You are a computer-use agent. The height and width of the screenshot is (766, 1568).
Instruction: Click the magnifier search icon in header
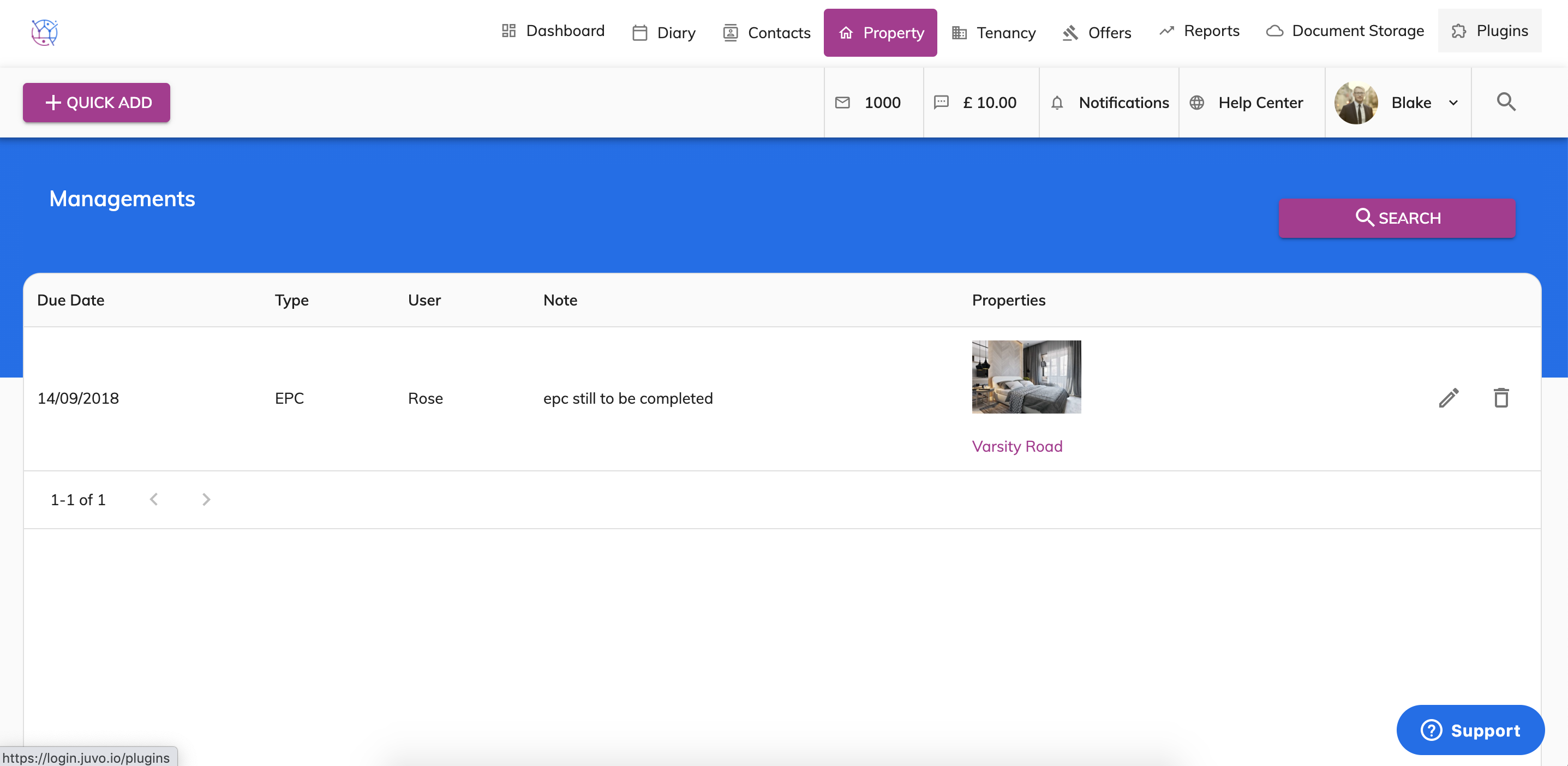tap(1506, 101)
